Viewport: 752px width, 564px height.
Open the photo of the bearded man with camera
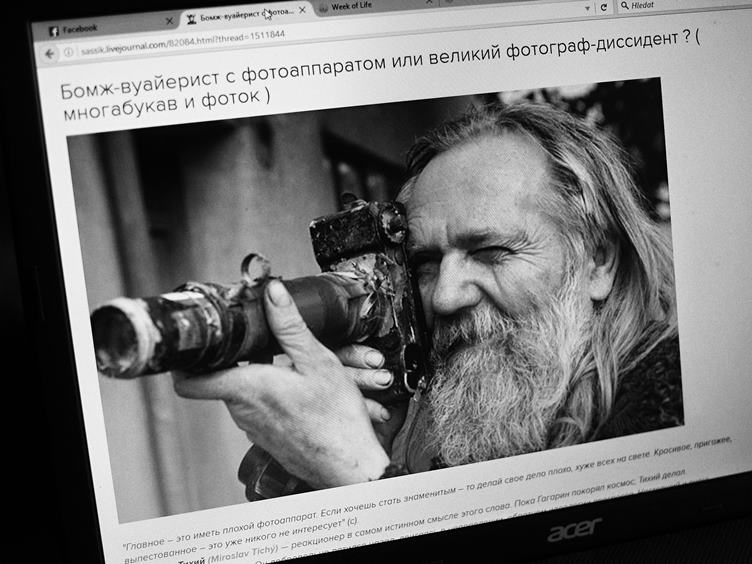click(x=376, y=299)
